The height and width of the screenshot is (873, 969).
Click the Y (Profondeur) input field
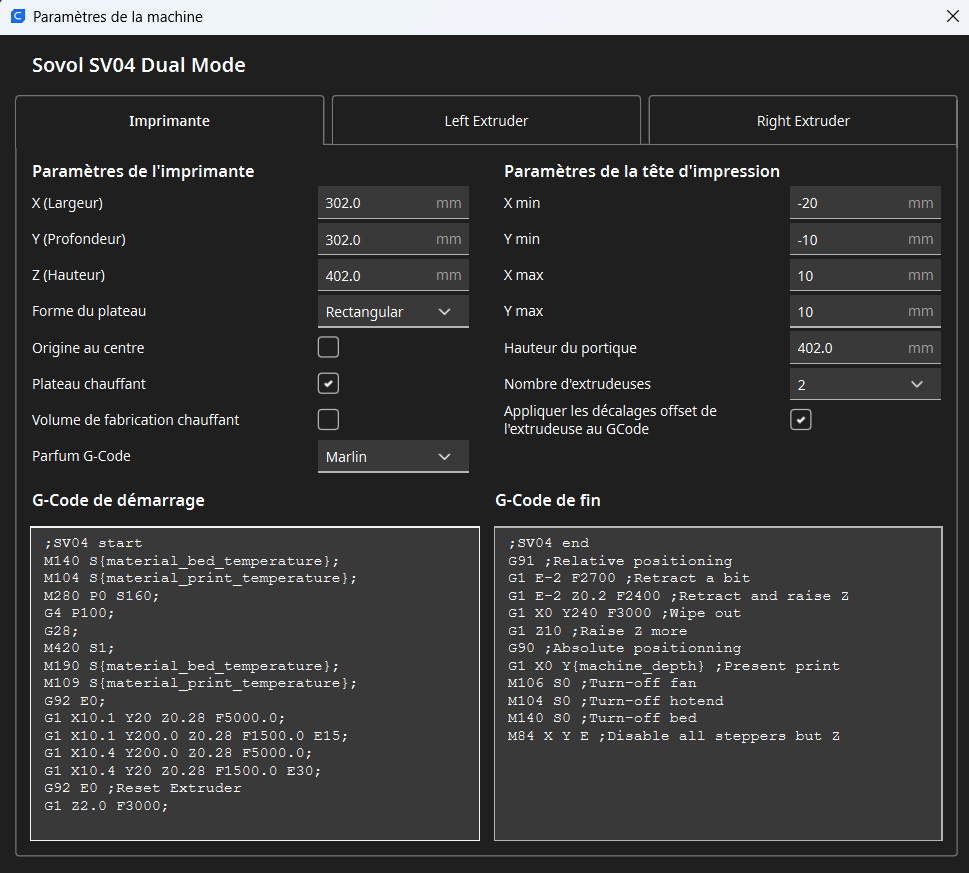tap(393, 239)
